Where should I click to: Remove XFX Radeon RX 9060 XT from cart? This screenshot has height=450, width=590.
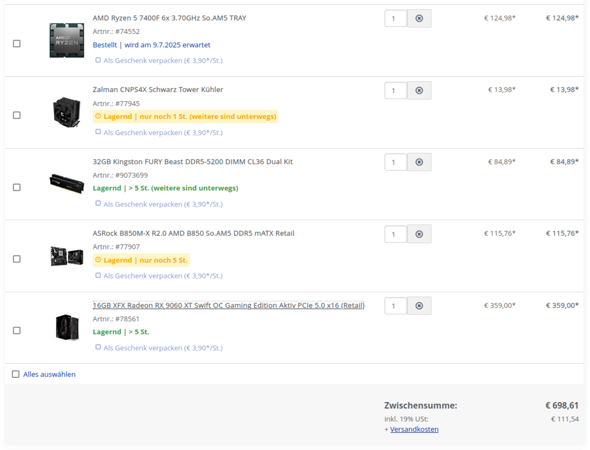pyautogui.click(x=419, y=306)
